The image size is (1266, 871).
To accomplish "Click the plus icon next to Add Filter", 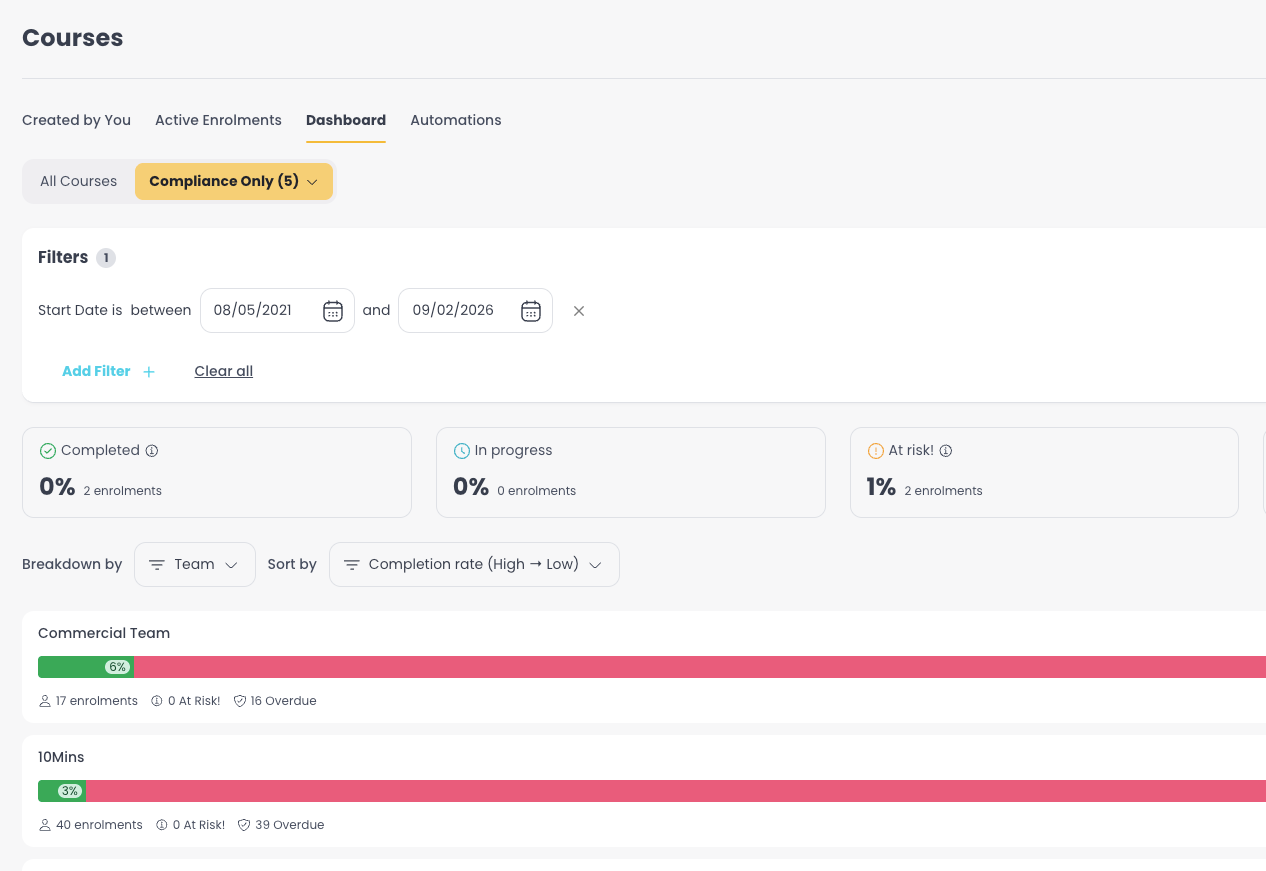I will pos(149,372).
